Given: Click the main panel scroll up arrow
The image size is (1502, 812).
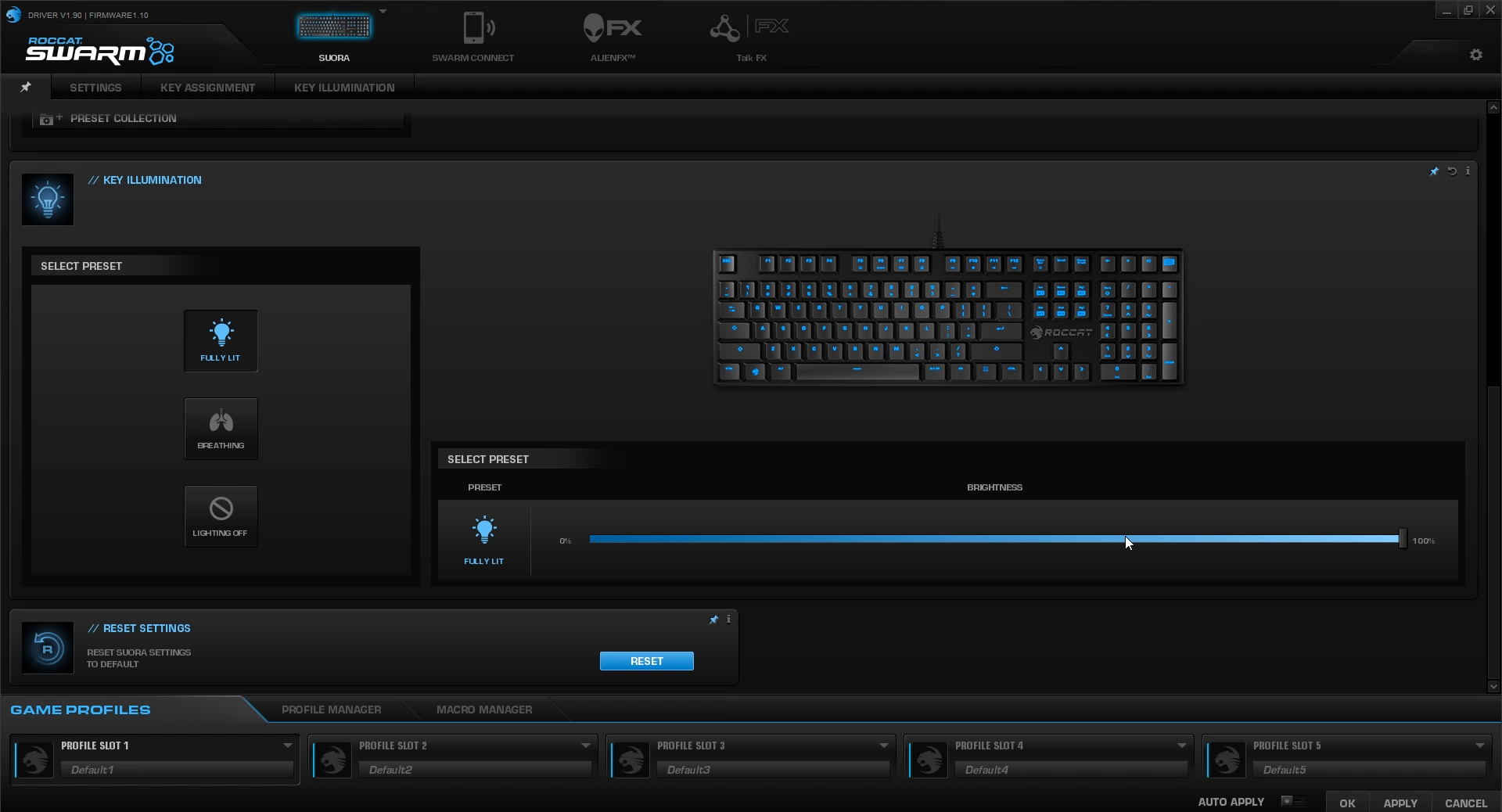Looking at the screenshot, I should point(1493,107).
